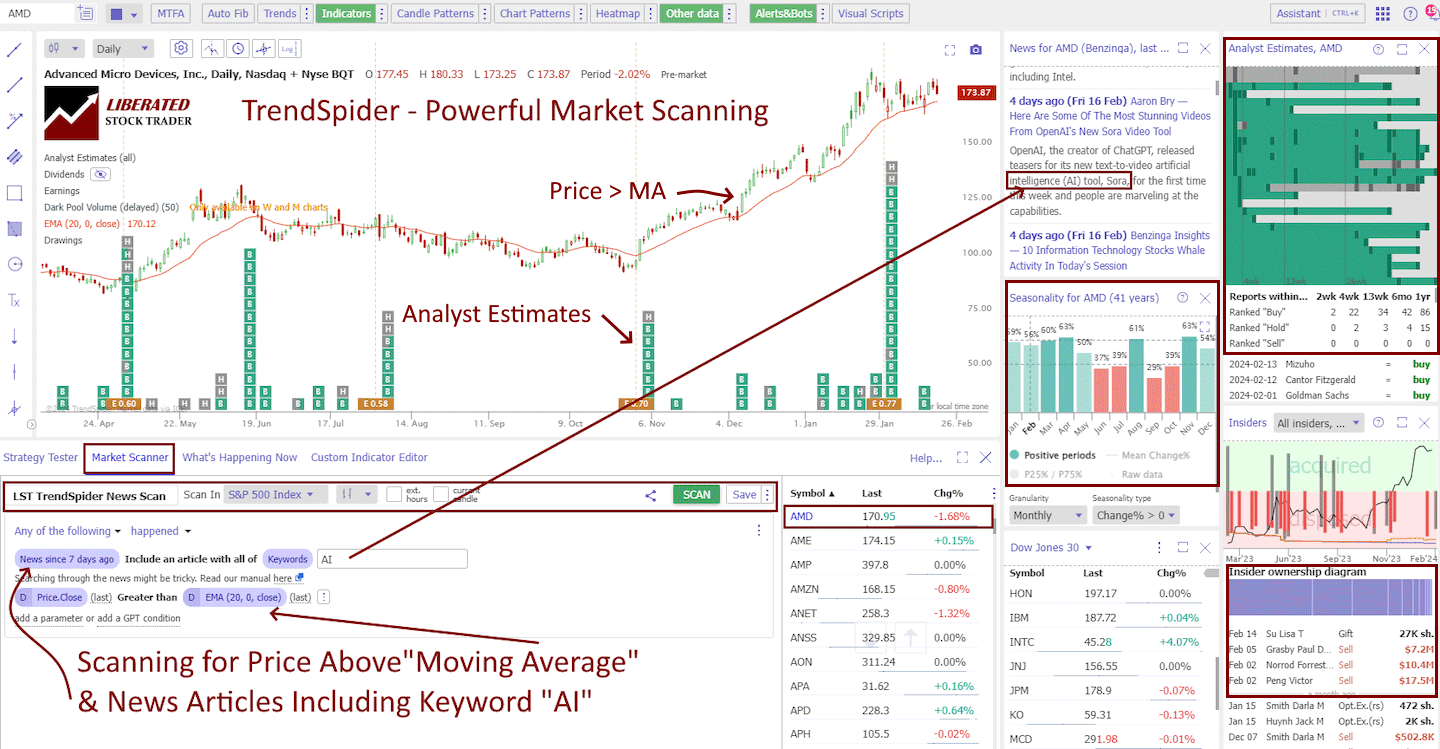Open the Daily timeframe dropdown
The width and height of the screenshot is (1440, 749).
pyautogui.click(x=123, y=49)
